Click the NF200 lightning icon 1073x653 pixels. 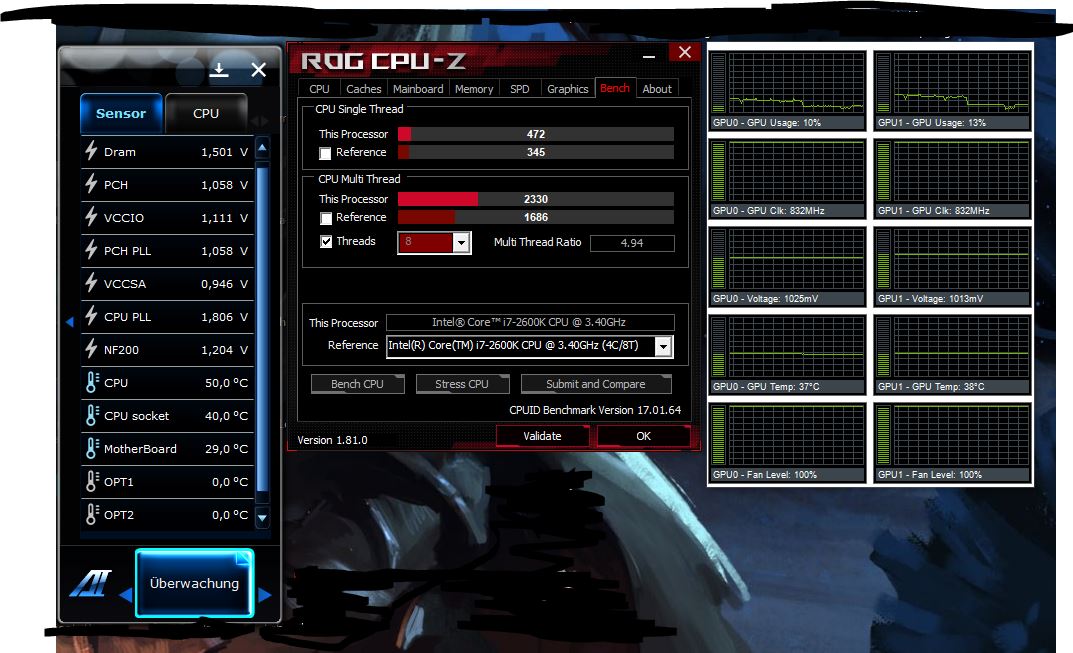click(91, 348)
